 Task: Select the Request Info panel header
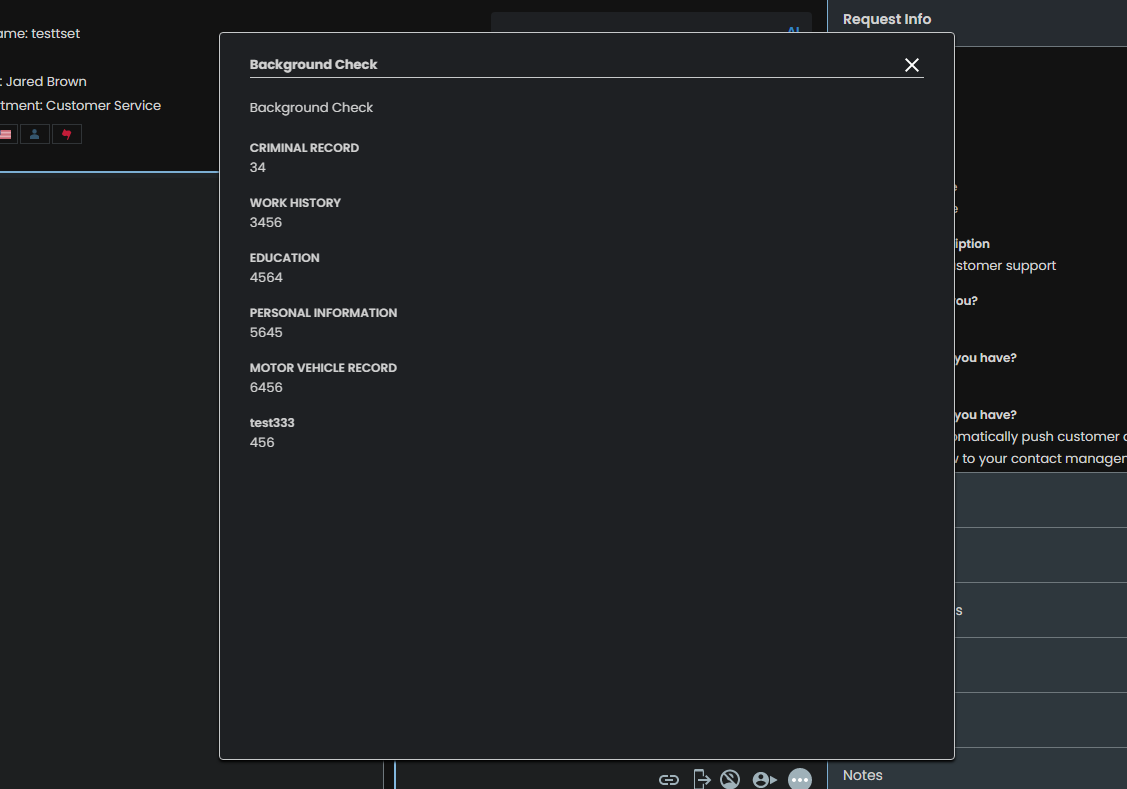pos(887,19)
